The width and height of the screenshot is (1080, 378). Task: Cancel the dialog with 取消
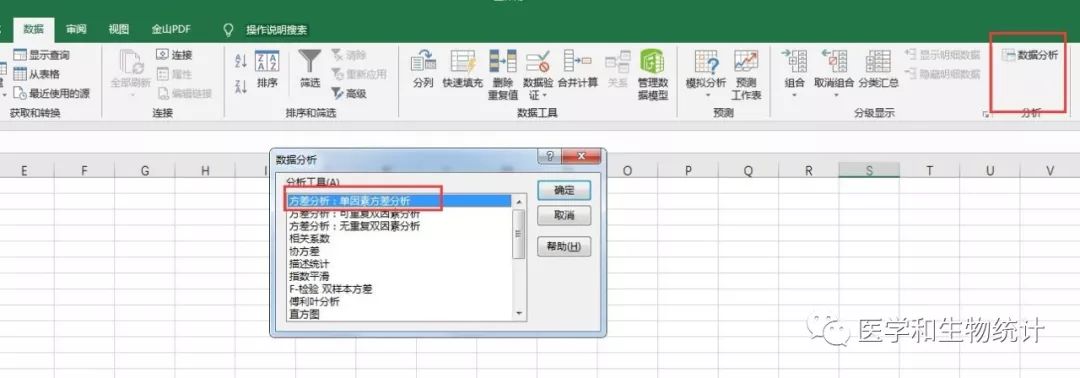563,216
